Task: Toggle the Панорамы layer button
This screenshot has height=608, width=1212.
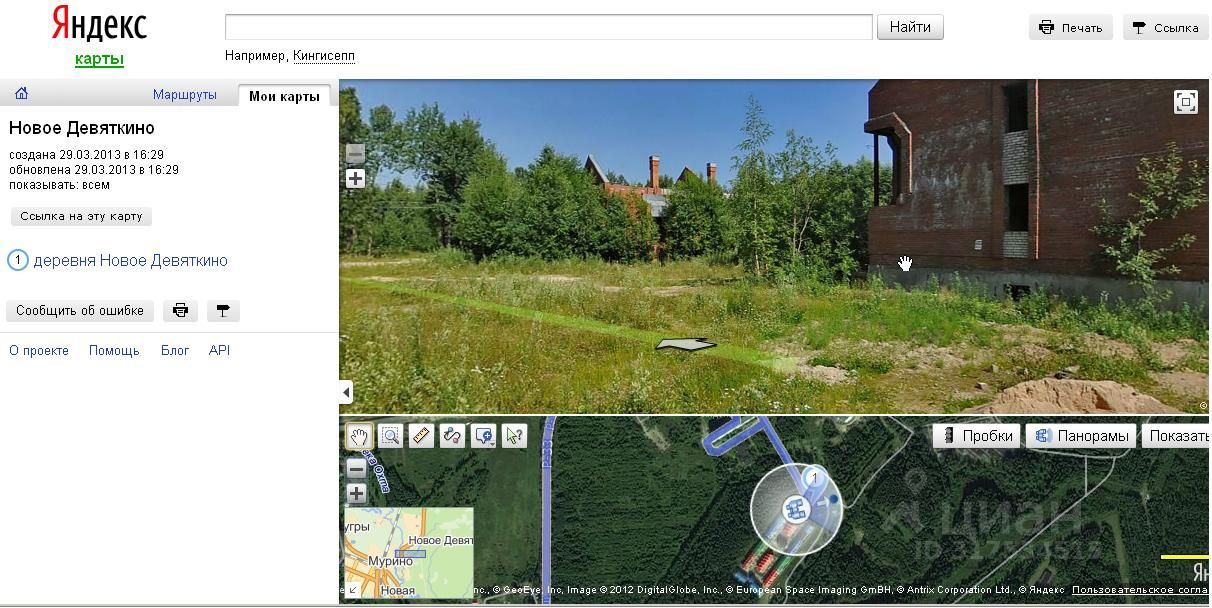Action: click(x=1083, y=436)
